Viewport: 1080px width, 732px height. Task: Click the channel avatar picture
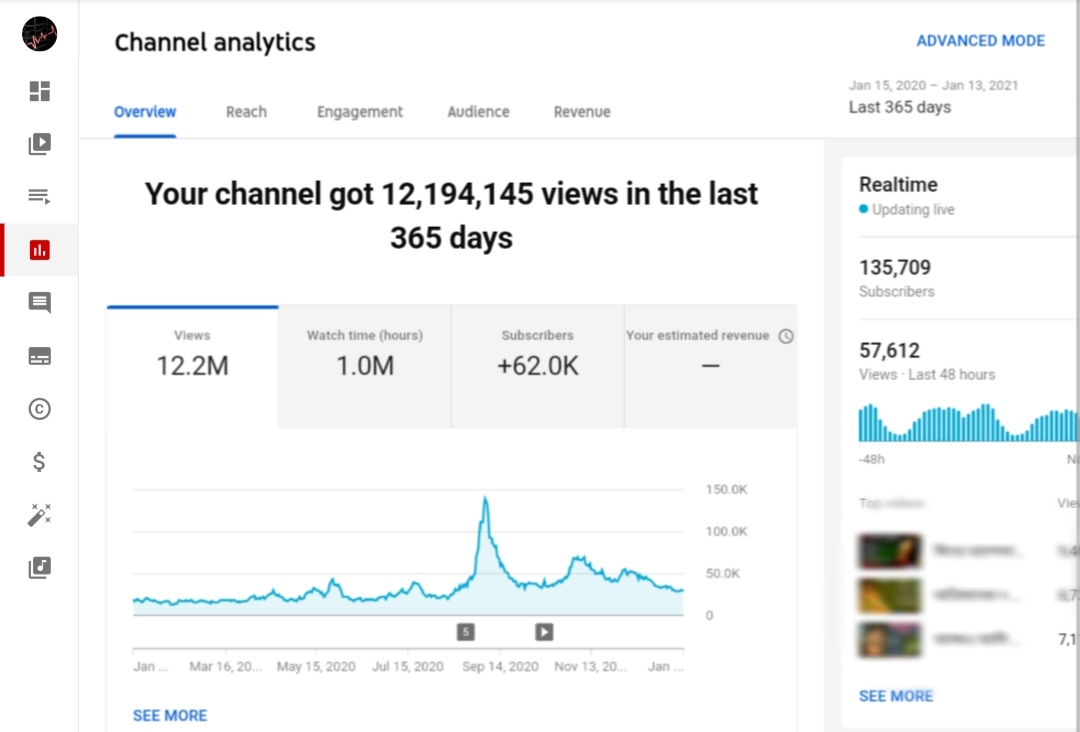coord(39,34)
